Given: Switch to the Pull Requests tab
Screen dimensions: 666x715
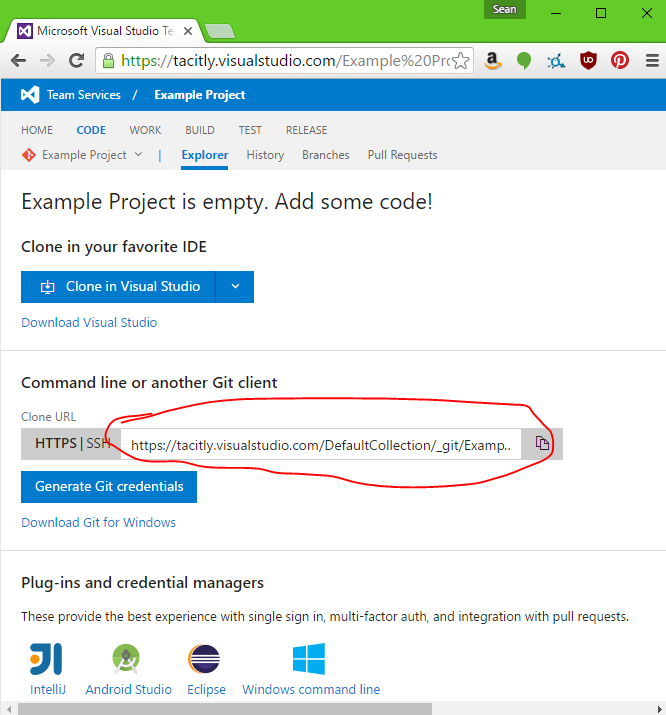Looking at the screenshot, I should 402,155.
